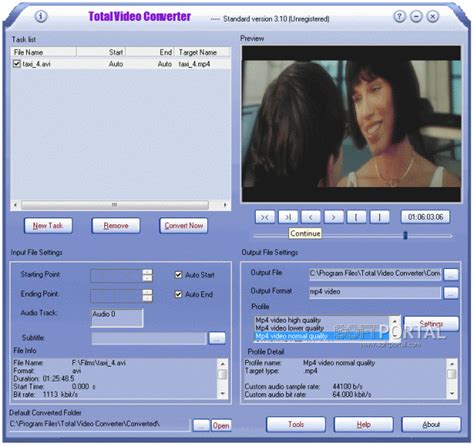Click the task list scroll left arrow

[15, 204]
